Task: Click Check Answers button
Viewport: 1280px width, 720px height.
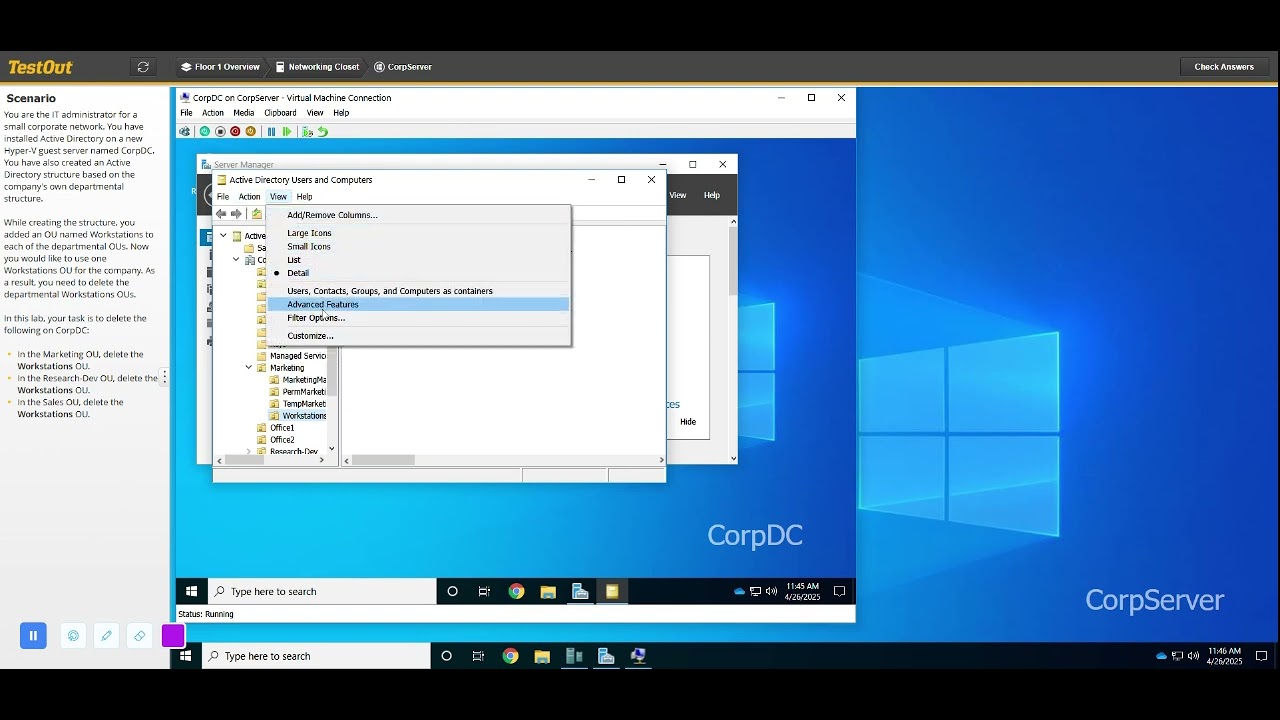Action: point(1224,67)
